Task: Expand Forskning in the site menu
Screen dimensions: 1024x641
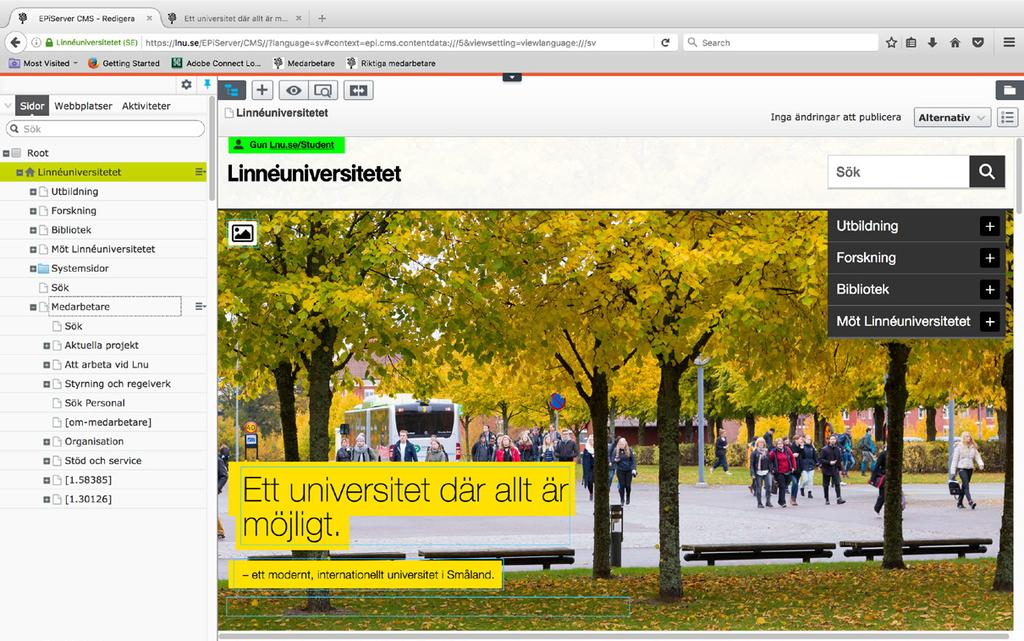Action: click(990, 258)
